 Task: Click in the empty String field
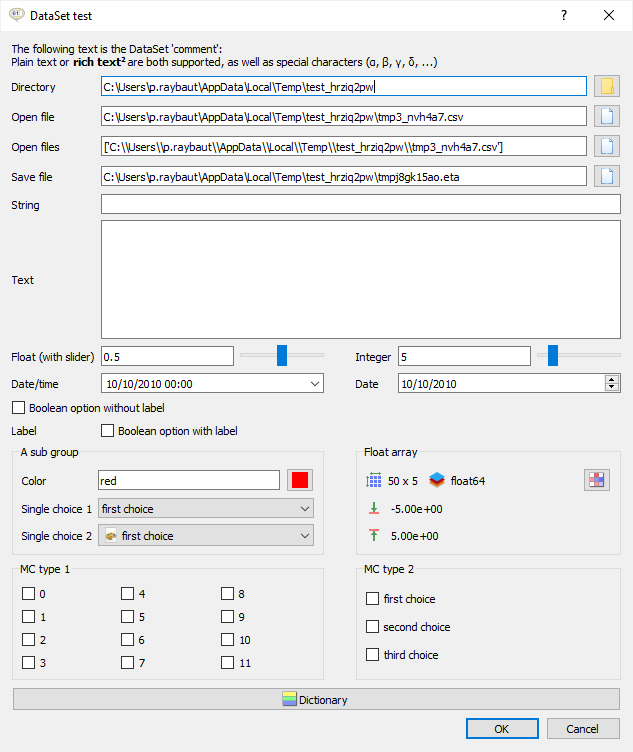361,204
